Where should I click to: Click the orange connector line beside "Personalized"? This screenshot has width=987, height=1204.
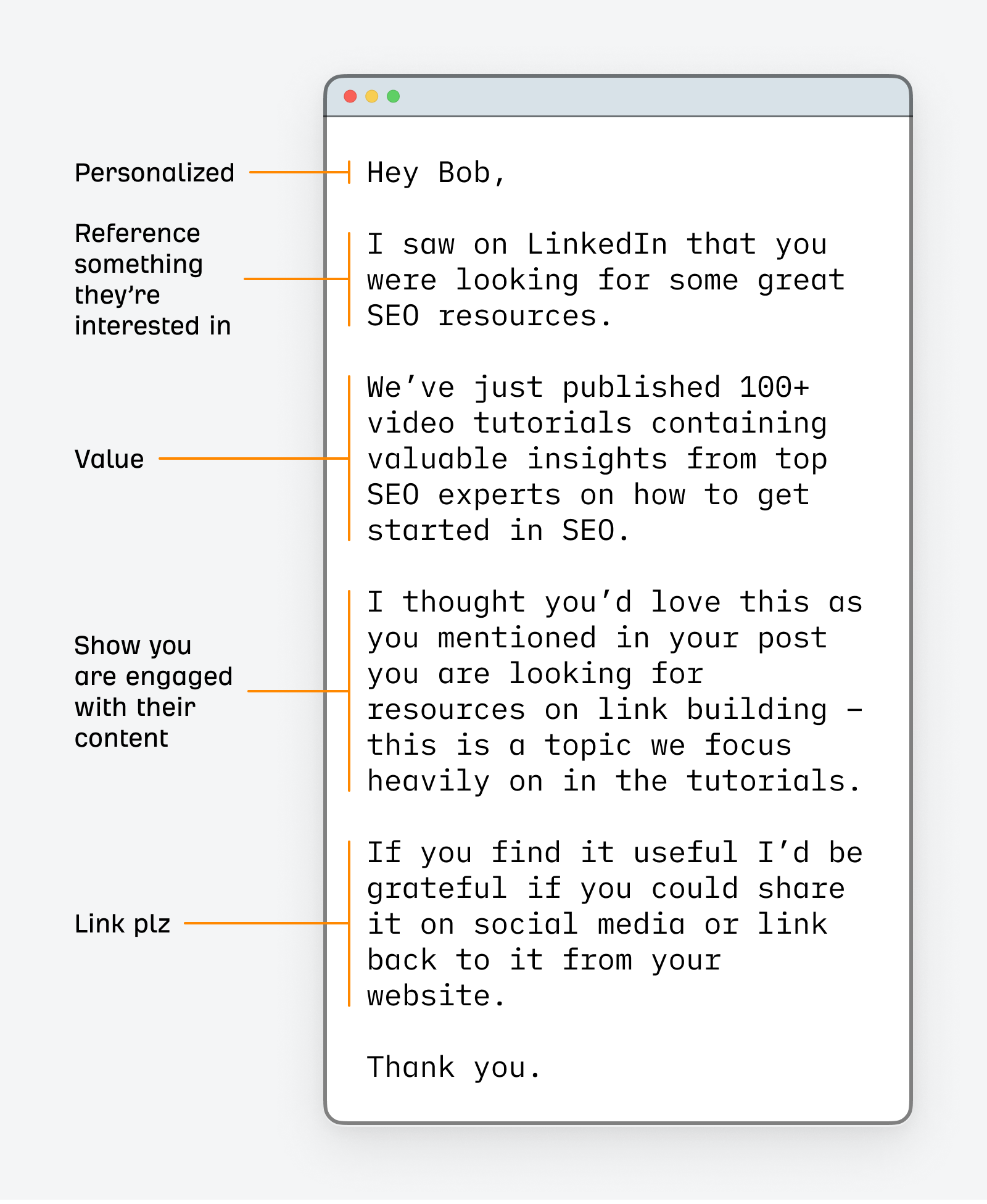299,172
